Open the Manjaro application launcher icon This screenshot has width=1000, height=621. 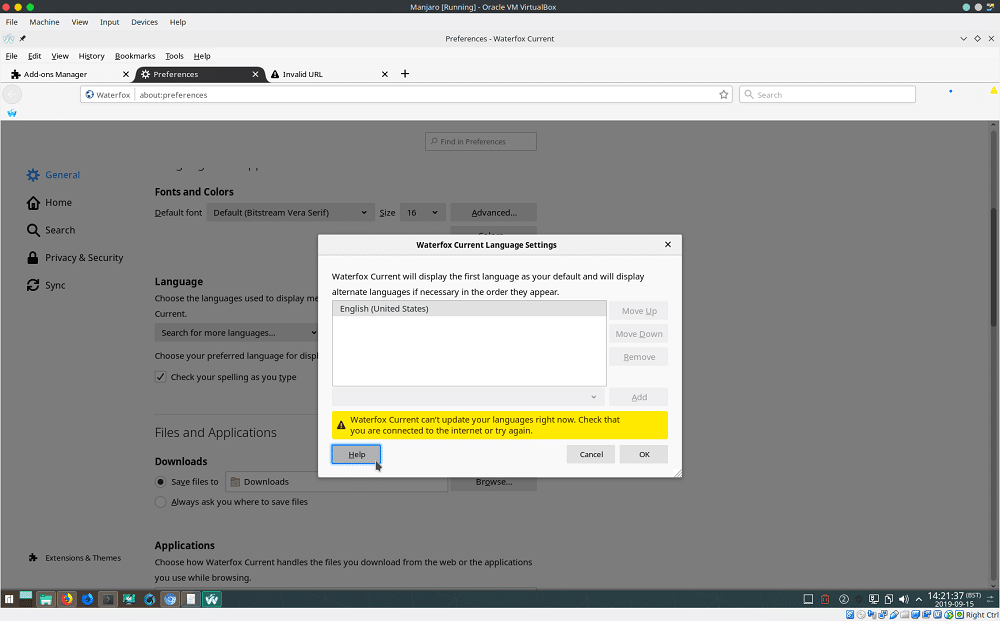(9, 599)
